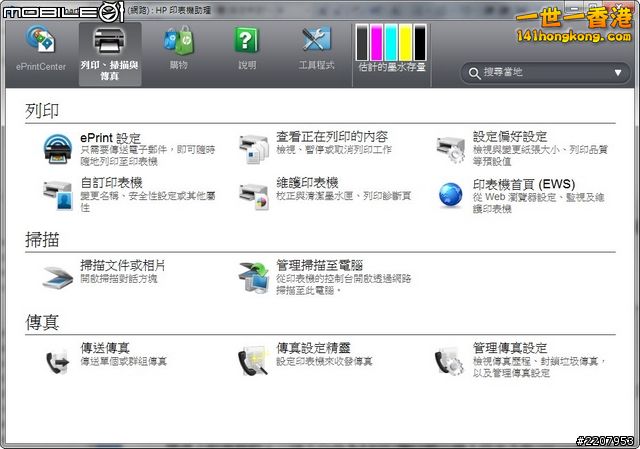
Task: Select the 列印、掃描與傳真 tab
Action: point(109,50)
